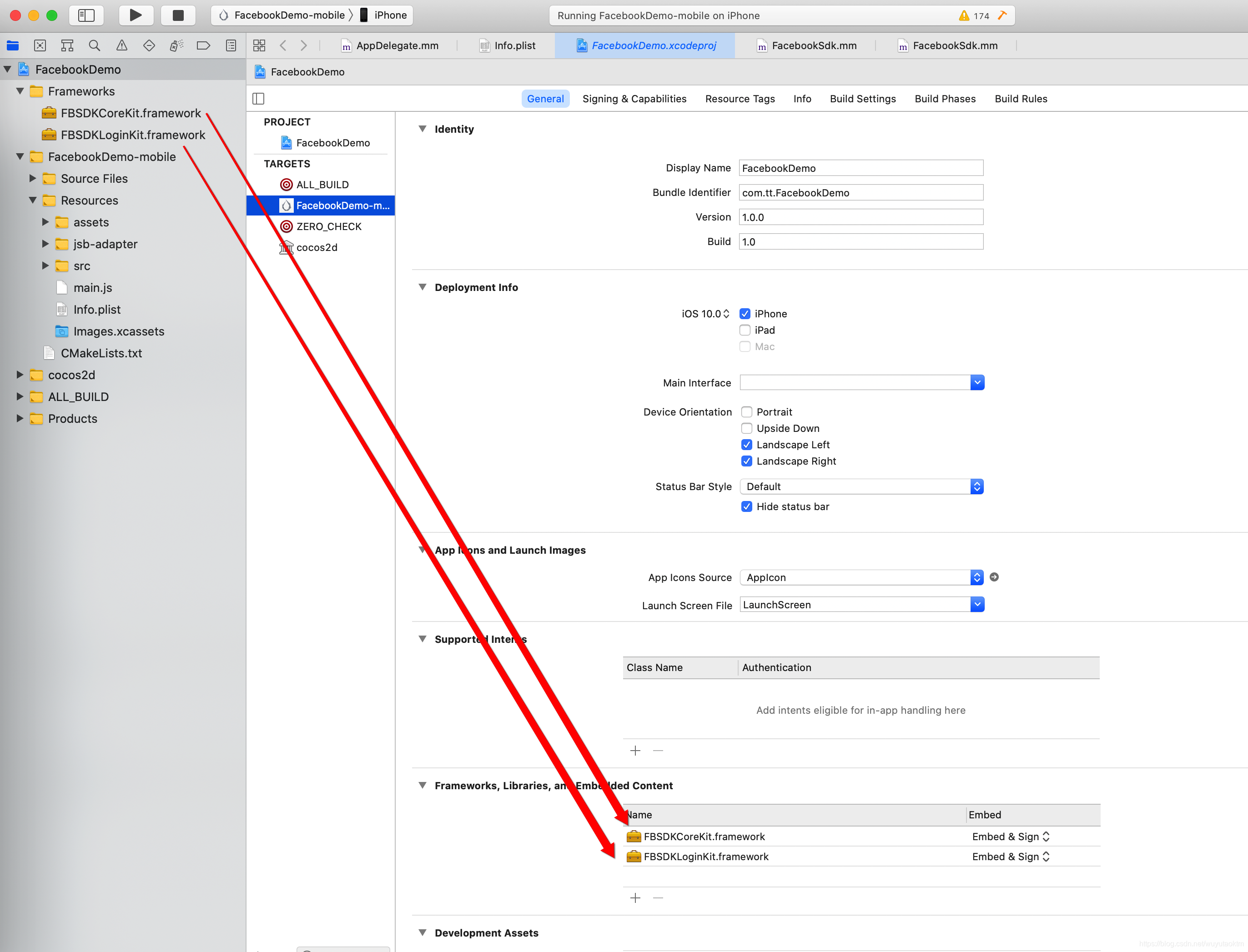The width and height of the screenshot is (1248, 952).
Task: Open the Symbol navigator
Action: click(x=67, y=45)
